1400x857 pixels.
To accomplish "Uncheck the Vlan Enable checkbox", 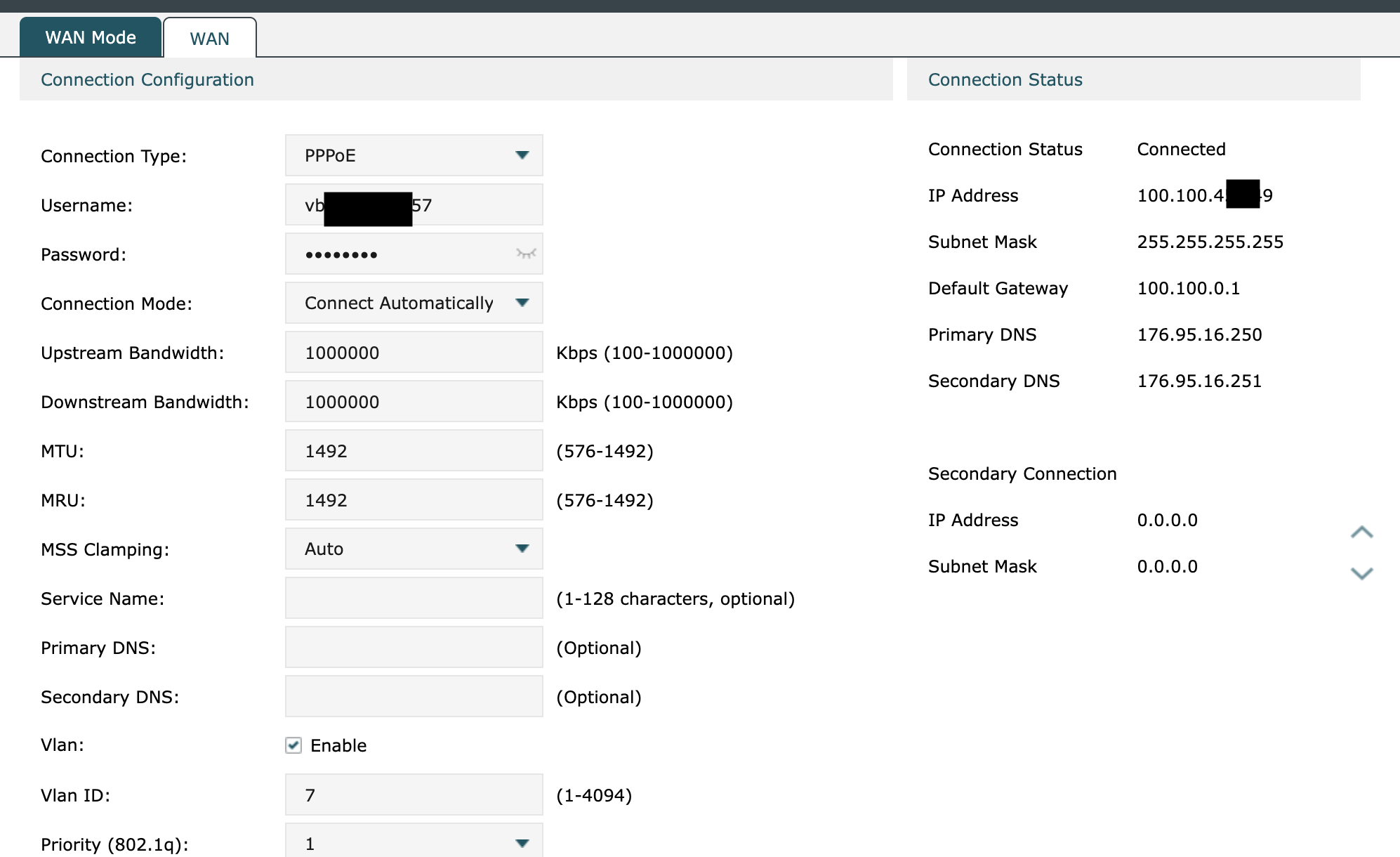I will pos(293,745).
